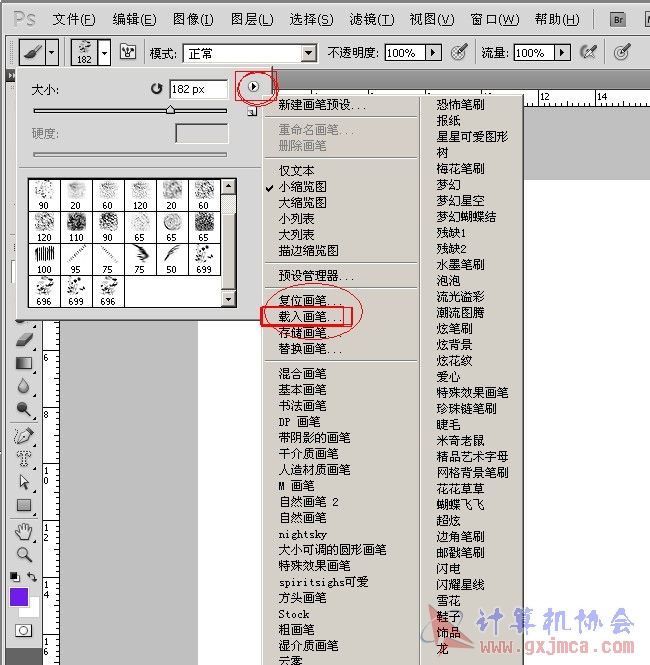Select the Hand tool
The height and width of the screenshot is (665, 650).
[24, 531]
